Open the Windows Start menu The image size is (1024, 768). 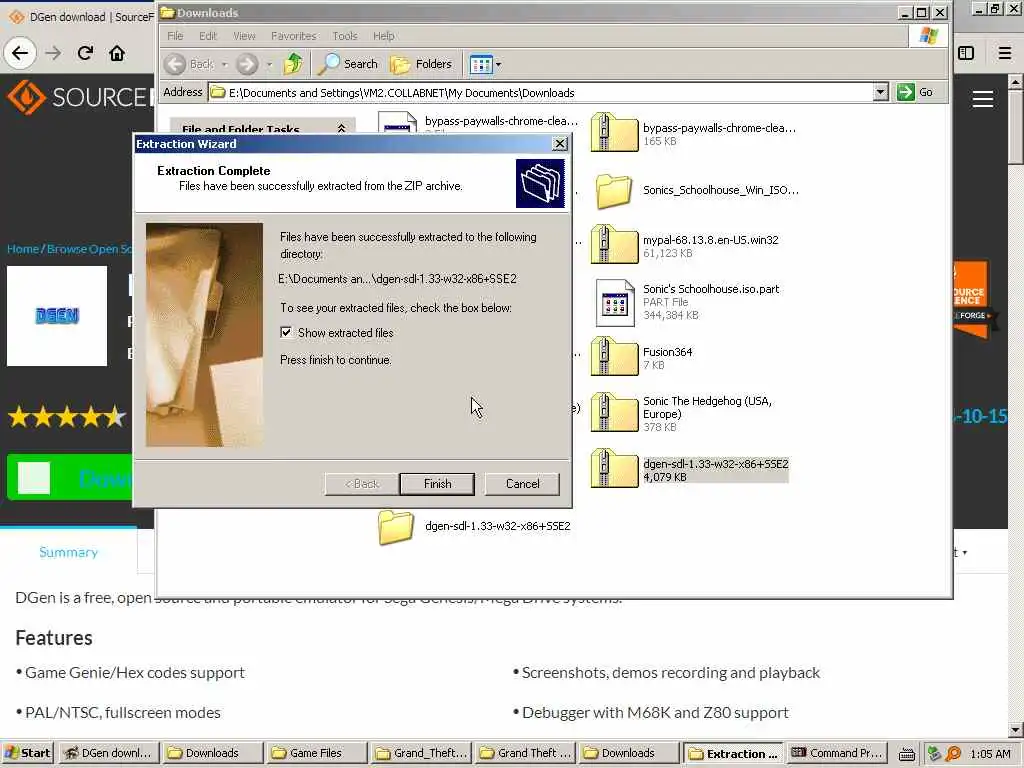pos(28,753)
